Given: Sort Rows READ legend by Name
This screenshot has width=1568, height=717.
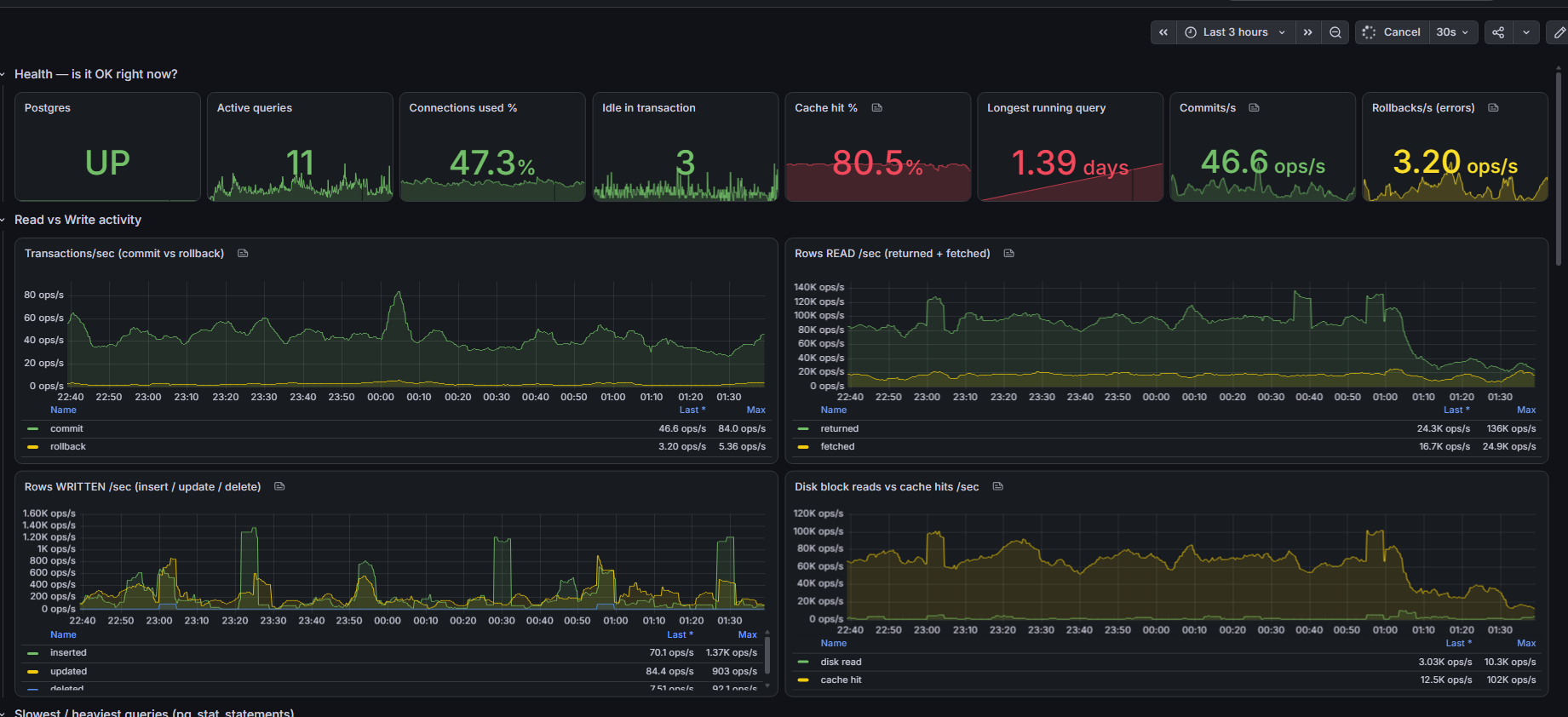Looking at the screenshot, I should 833,410.
